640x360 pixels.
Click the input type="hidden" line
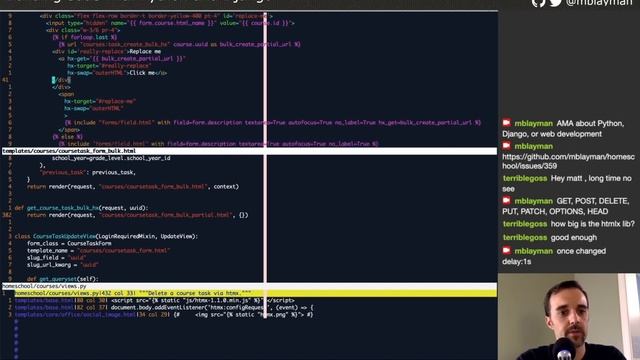click(170, 23)
